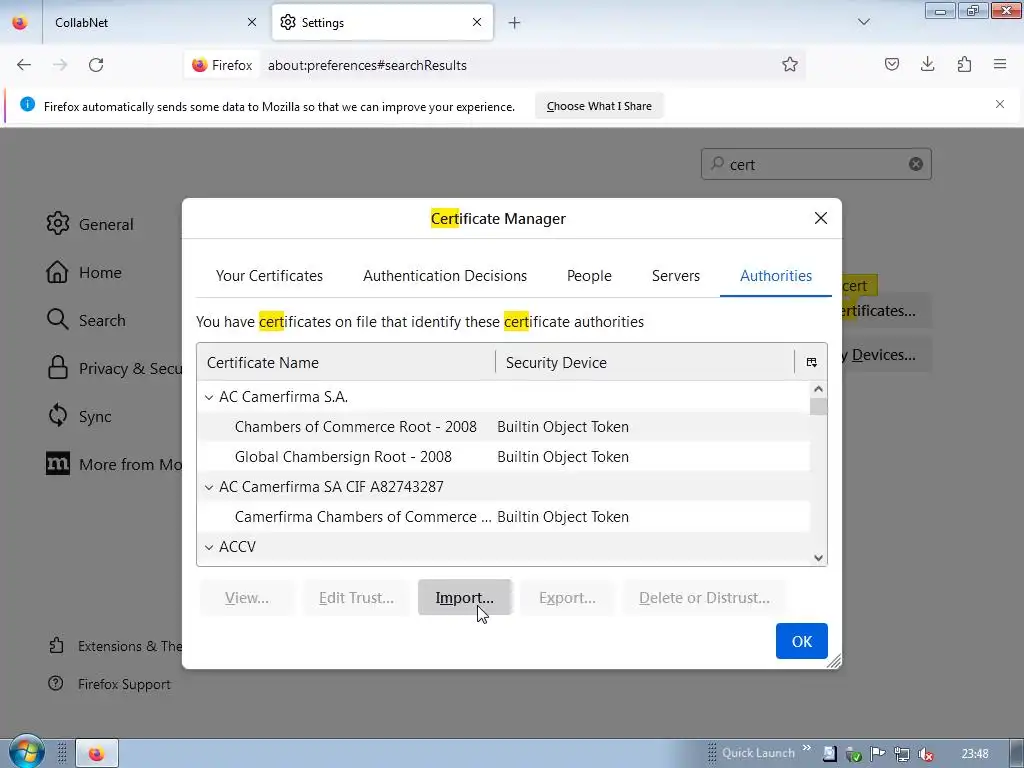Open the Extensions puzzle icon
Screen dimensions: 1024x768
click(964, 64)
